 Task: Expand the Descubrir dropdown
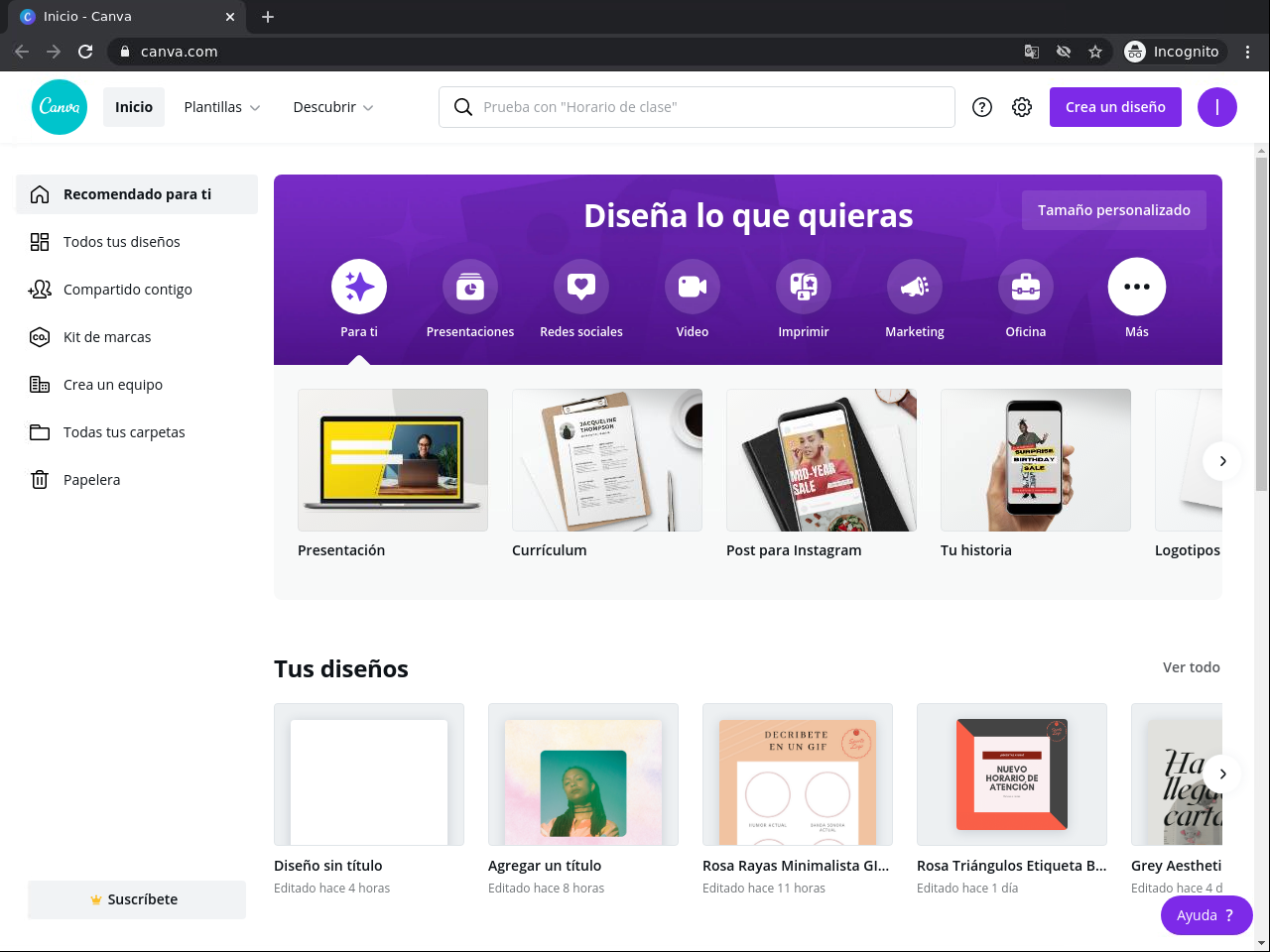tap(333, 107)
